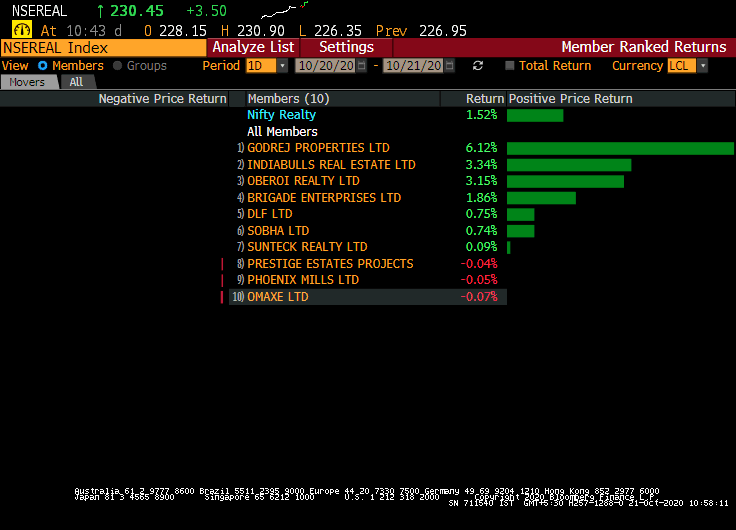Select the Groups radio button

[x=117, y=66]
